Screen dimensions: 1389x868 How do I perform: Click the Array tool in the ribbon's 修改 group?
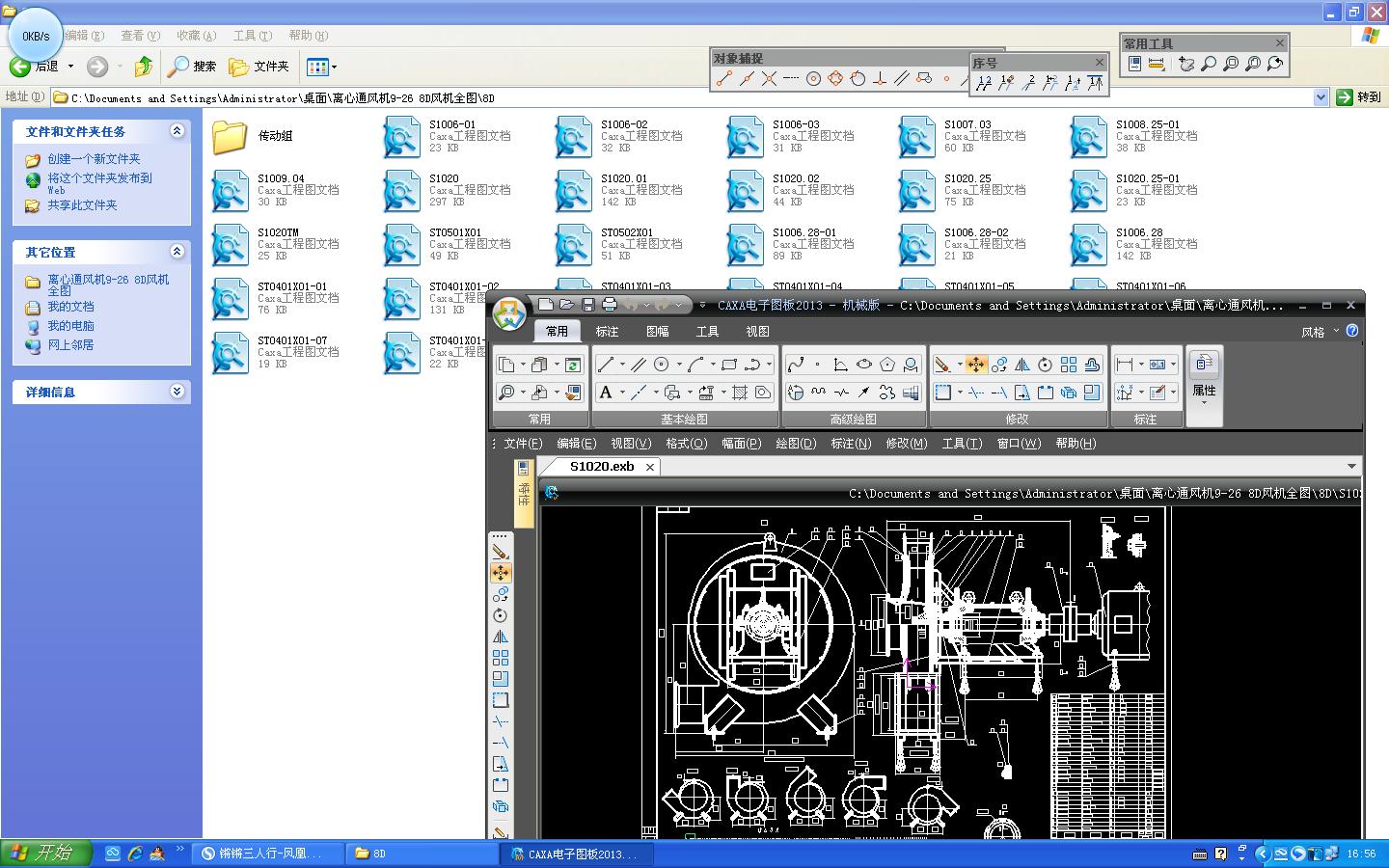pyautogui.click(x=1069, y=365)
